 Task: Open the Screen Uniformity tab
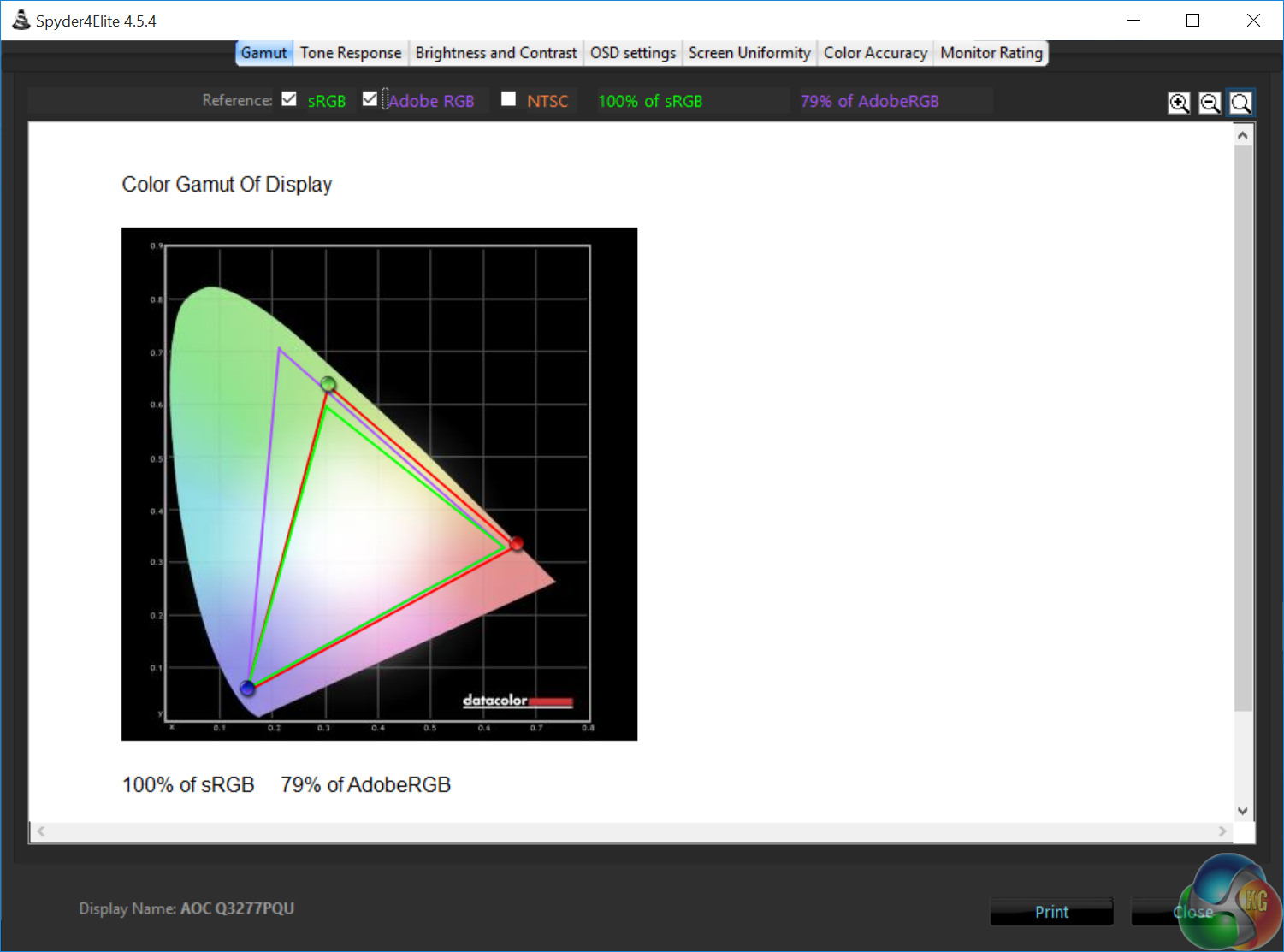[x=749, y=53]
